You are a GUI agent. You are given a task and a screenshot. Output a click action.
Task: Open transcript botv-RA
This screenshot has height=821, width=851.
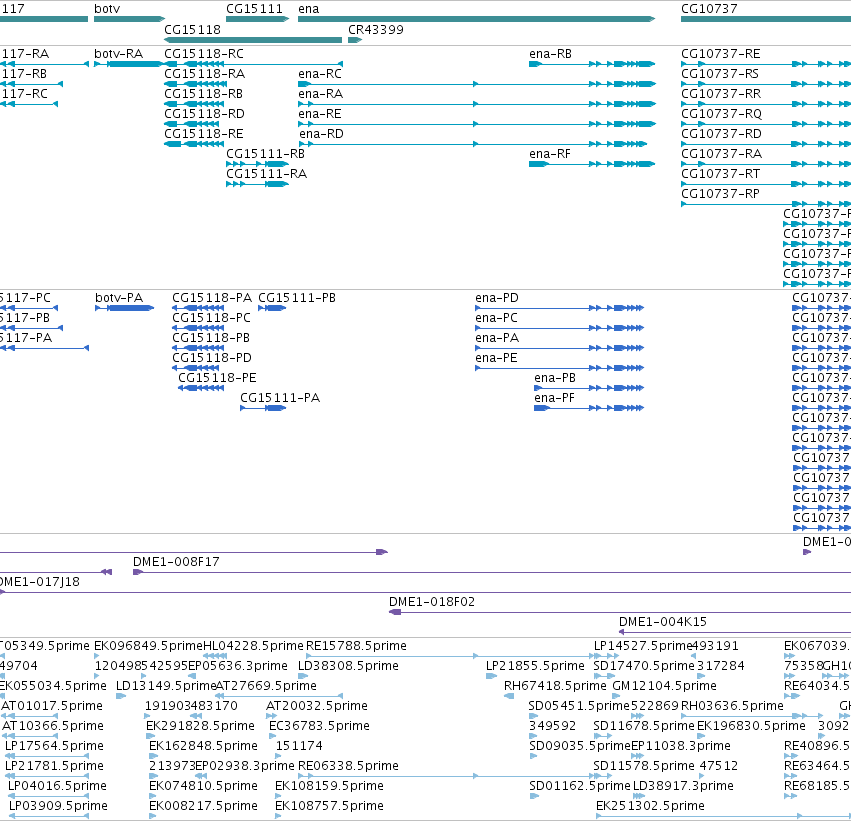[118, 54]
